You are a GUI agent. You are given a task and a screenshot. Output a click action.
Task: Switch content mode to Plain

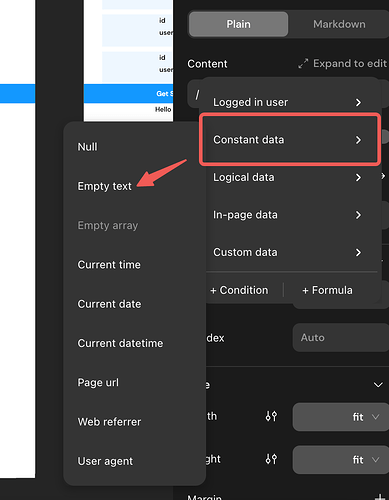pyautogui.click(x=238, y=24)
